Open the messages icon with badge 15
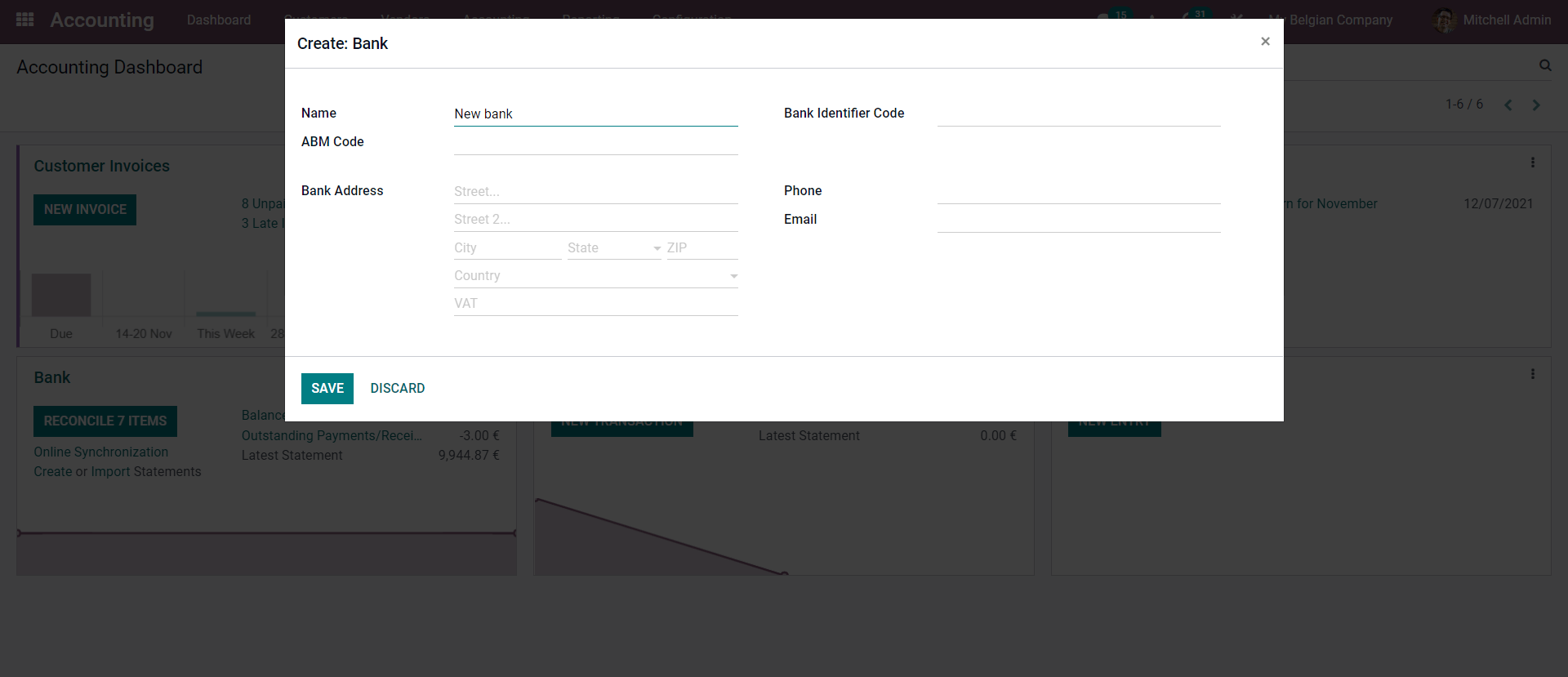The height and width of the screenshot is (677, 1568). (x=1112, y=15)
